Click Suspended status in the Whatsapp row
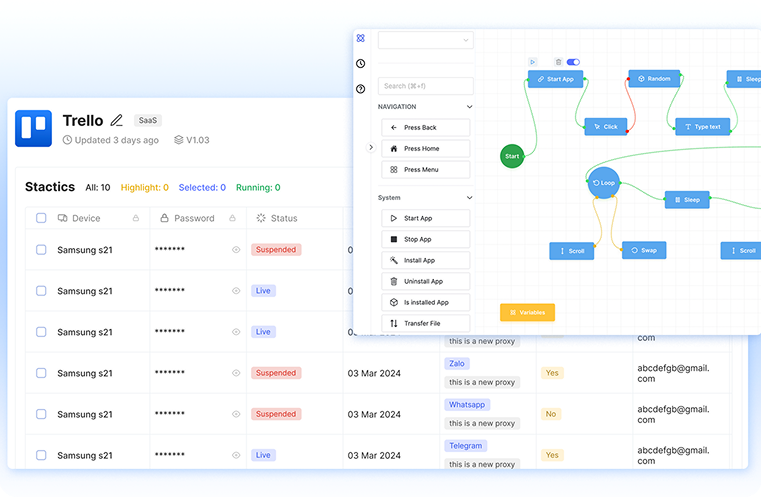This screenshot has height=497, width=761. (276, 414)
